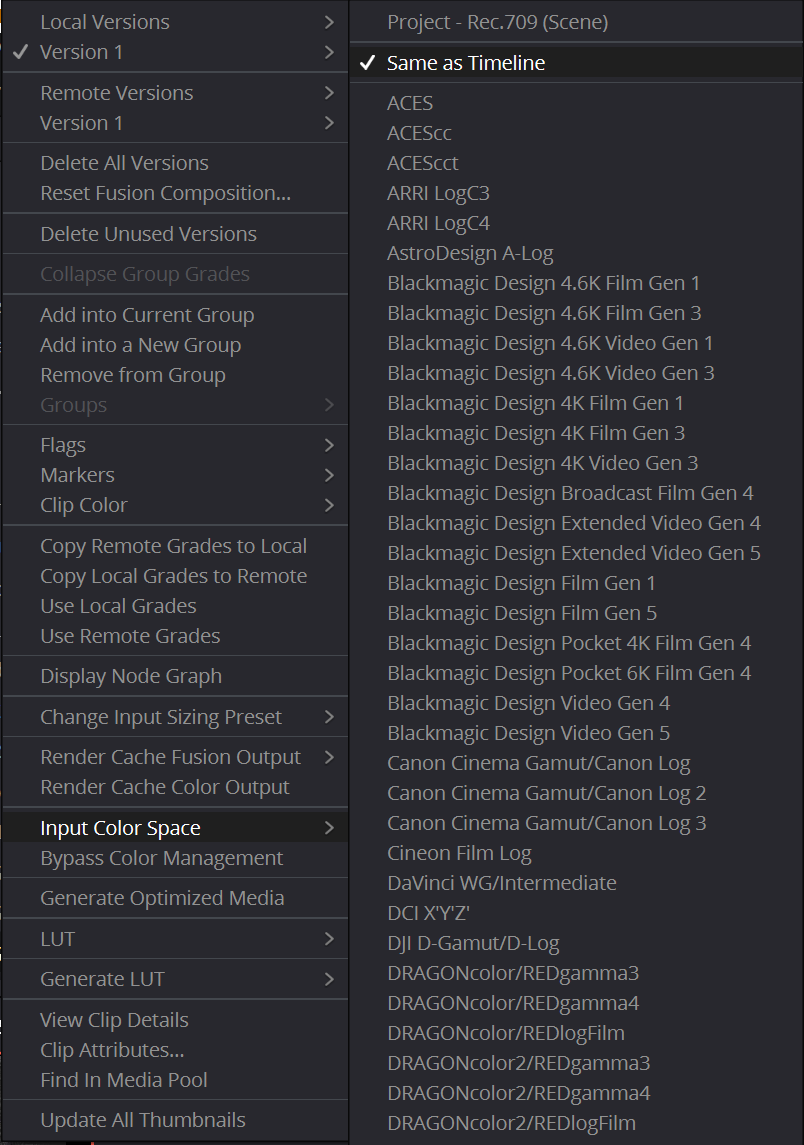Choose Blackmagic Design Broadcast Film Gen 4
The width and height of the screenshot is (804, 1145).
[577, 493]
